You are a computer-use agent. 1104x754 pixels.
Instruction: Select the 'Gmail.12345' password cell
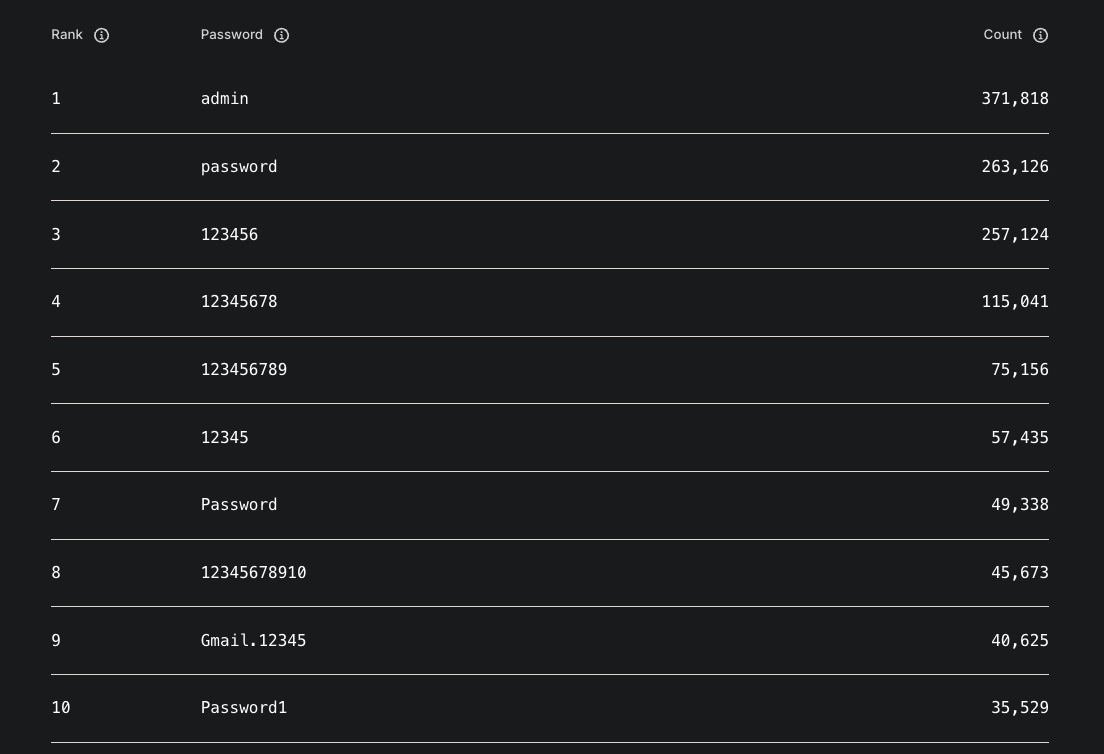point(254,641)
